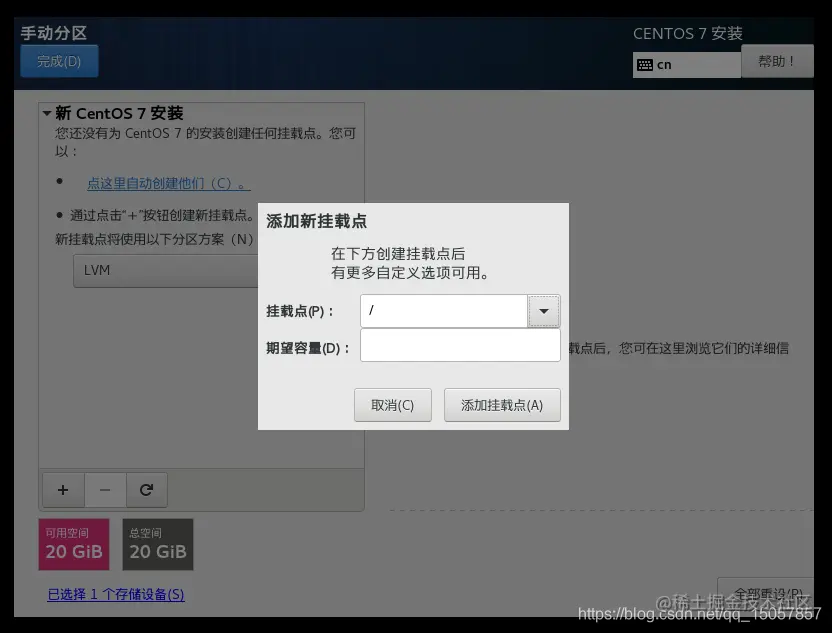Click the 手动分区 page heading

[54, 33]
